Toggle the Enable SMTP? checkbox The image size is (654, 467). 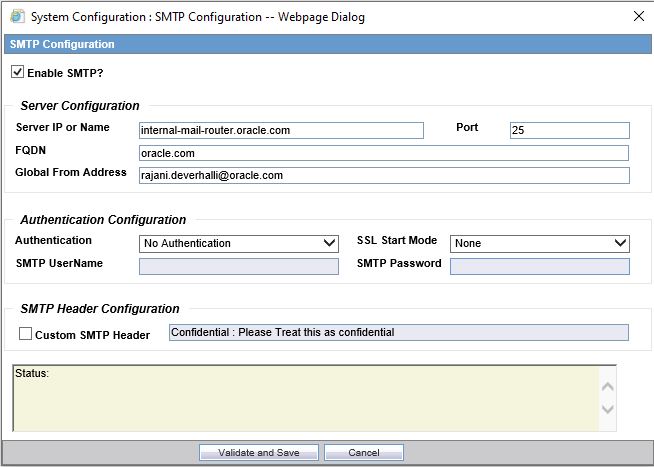click(x=18, y=72)
